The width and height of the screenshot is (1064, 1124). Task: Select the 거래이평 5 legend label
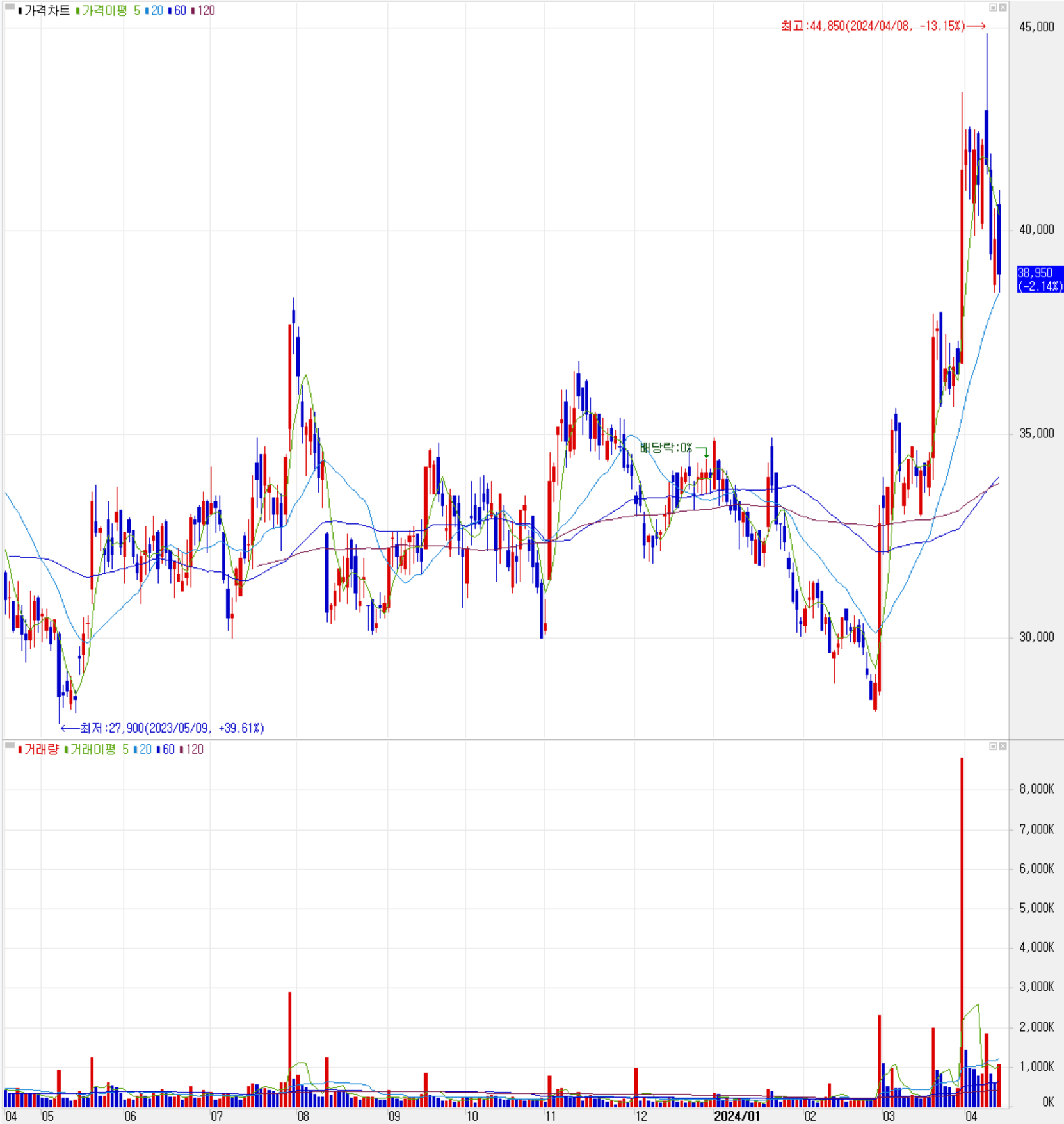tap(97, 749)
